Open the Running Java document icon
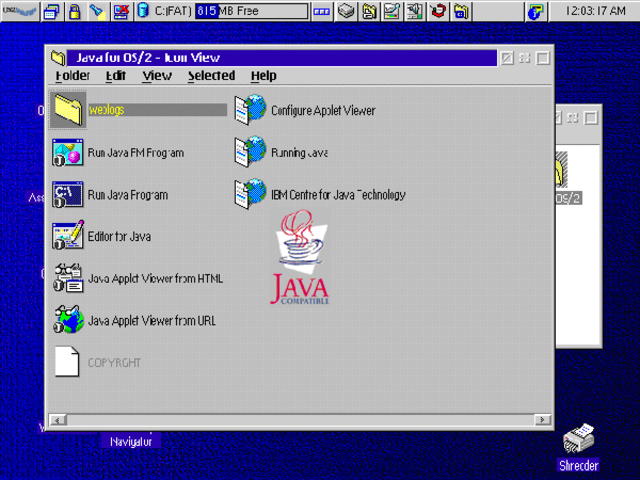Image resolution: width=640 pixels, height=480 pixels. tap(250, 152)
